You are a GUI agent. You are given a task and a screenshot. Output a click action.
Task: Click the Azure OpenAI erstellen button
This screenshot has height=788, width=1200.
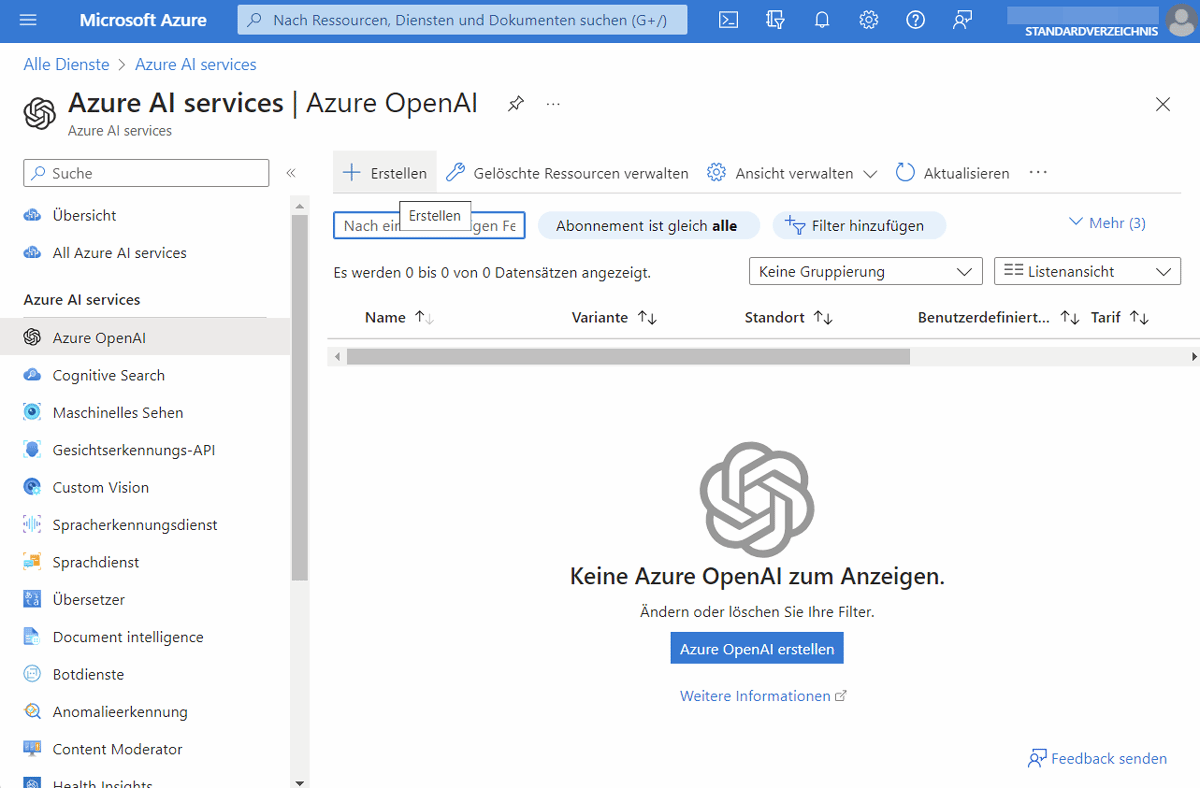click(x=756, y=647)
